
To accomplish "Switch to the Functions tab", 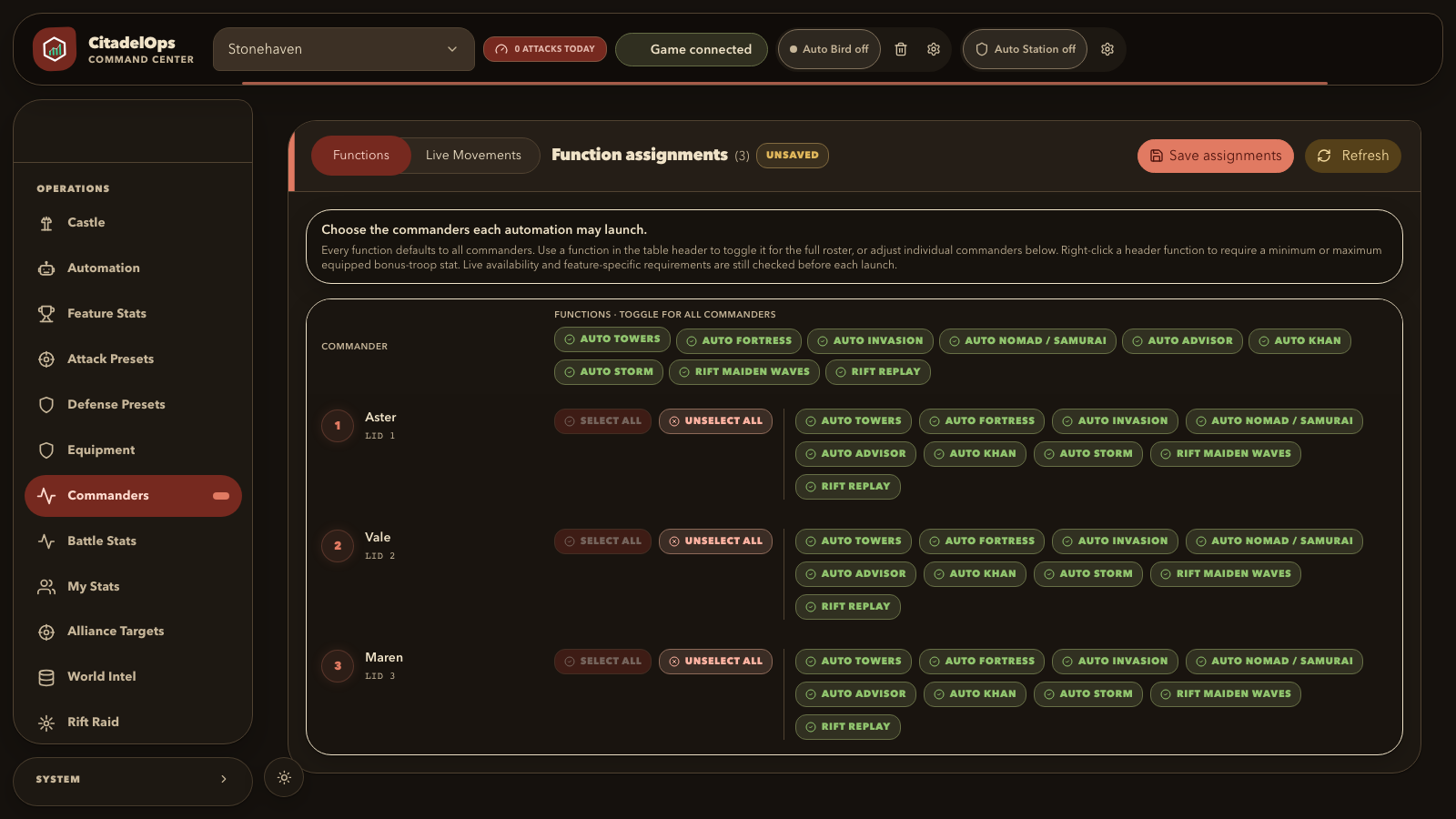I will (x=361, y=156).
